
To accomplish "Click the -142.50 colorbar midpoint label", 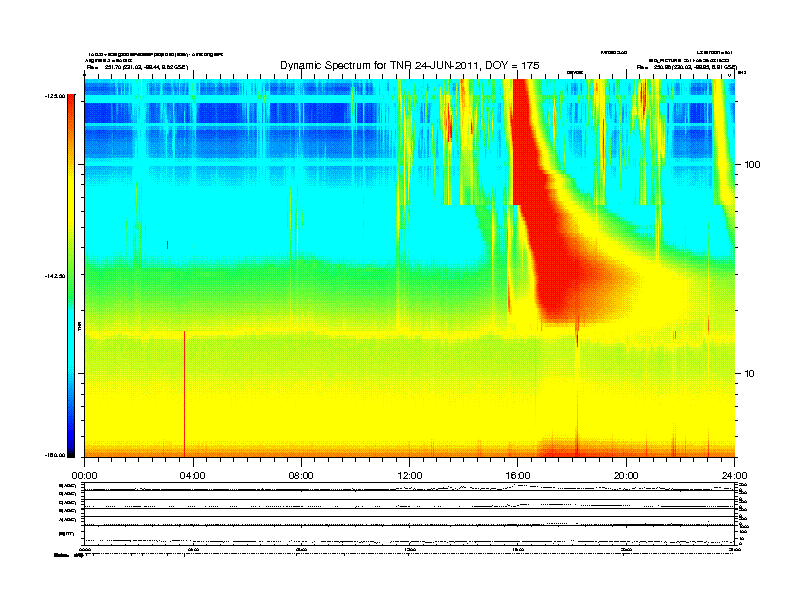I will (x=55, y=276).
